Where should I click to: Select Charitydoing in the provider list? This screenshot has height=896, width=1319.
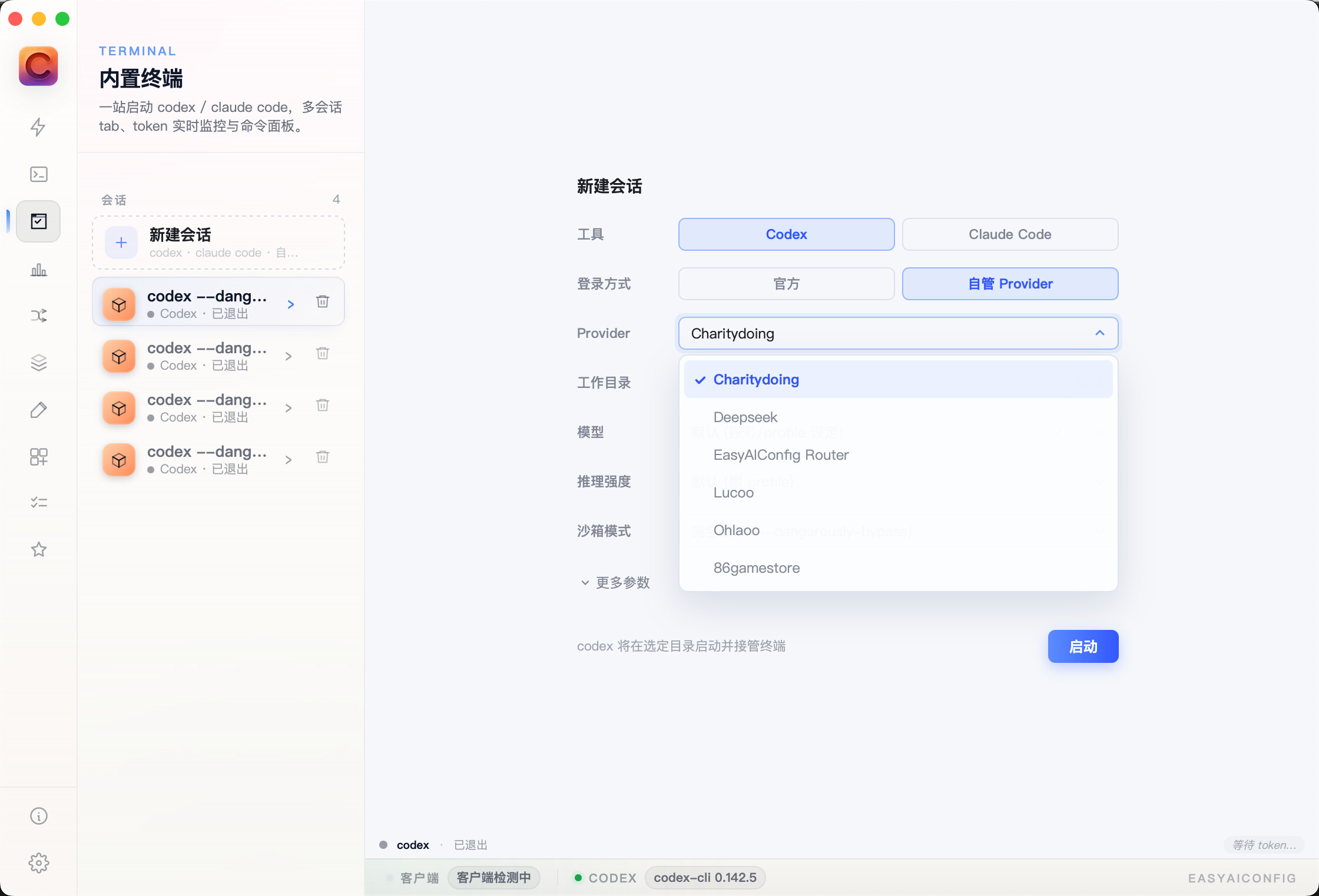pos(898,380)
